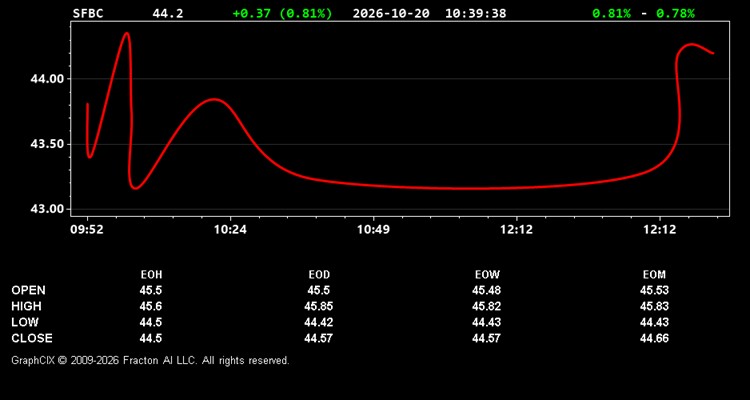Select the EOH column header
Screen dimensions: 750x400
151,275
